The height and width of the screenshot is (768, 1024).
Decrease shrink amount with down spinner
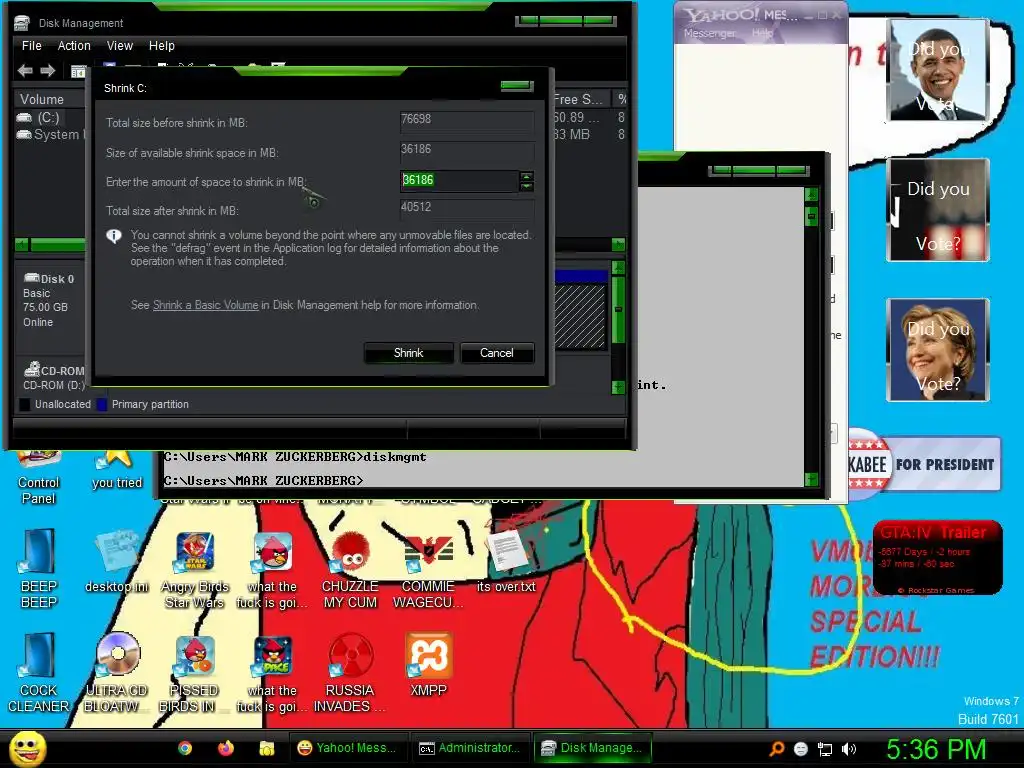526,187
